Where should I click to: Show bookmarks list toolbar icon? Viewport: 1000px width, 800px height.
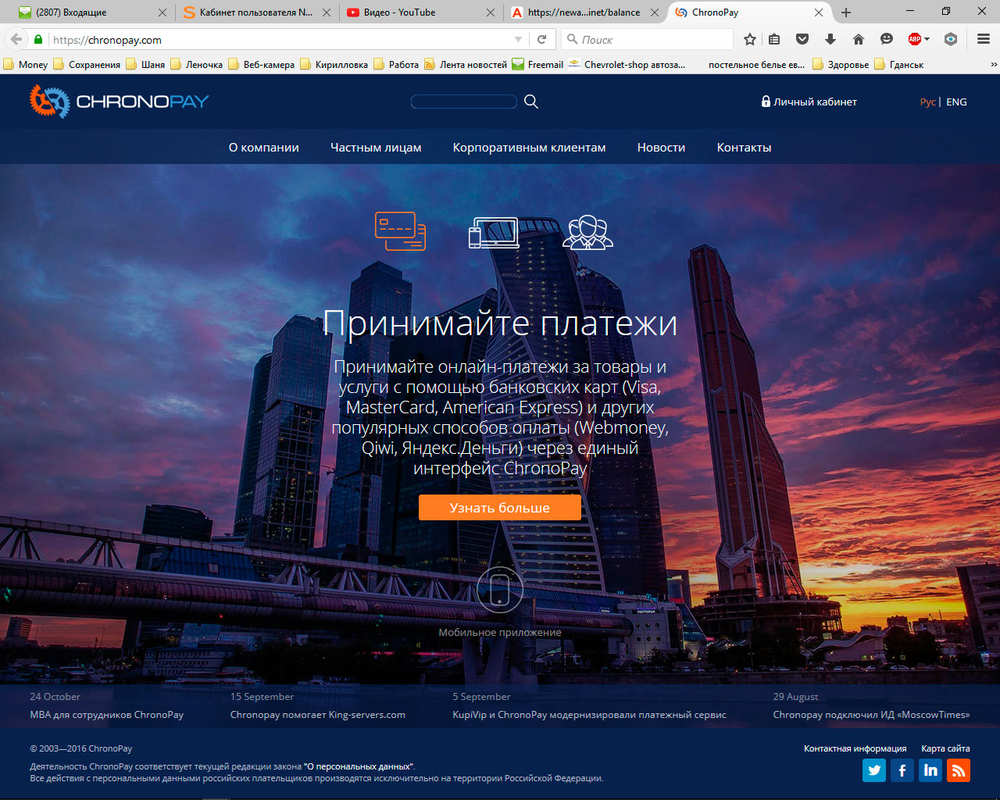(x=774, y=40)
